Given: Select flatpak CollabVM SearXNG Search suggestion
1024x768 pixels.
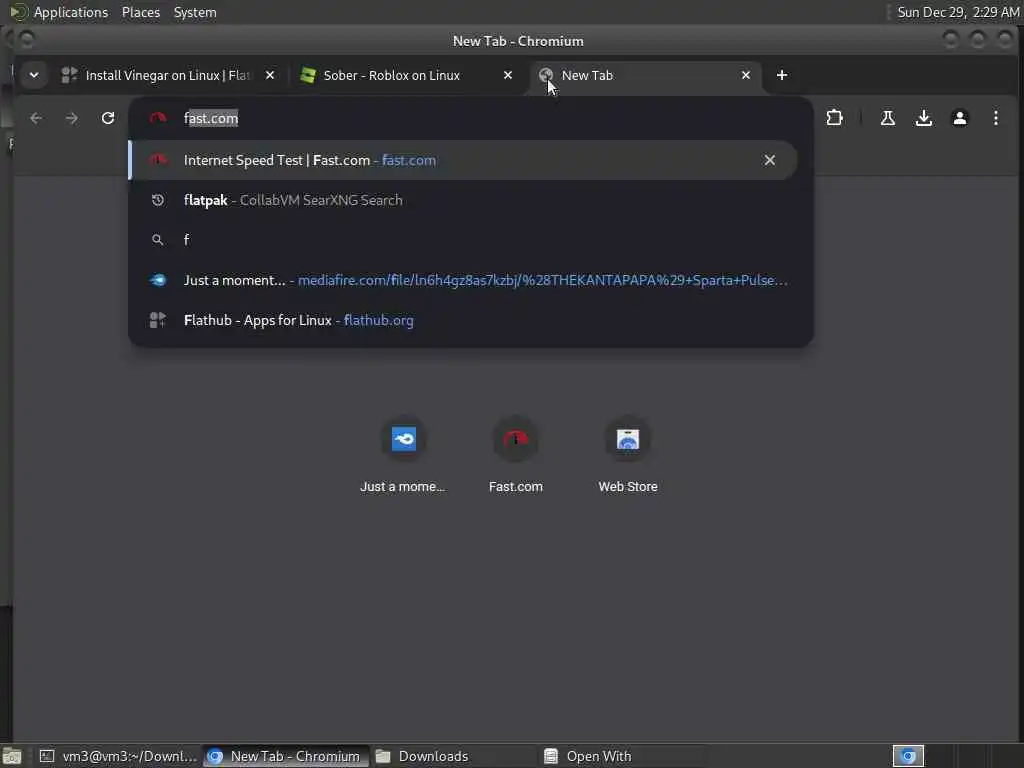Looking at the screenshot, I should (462, 200).
